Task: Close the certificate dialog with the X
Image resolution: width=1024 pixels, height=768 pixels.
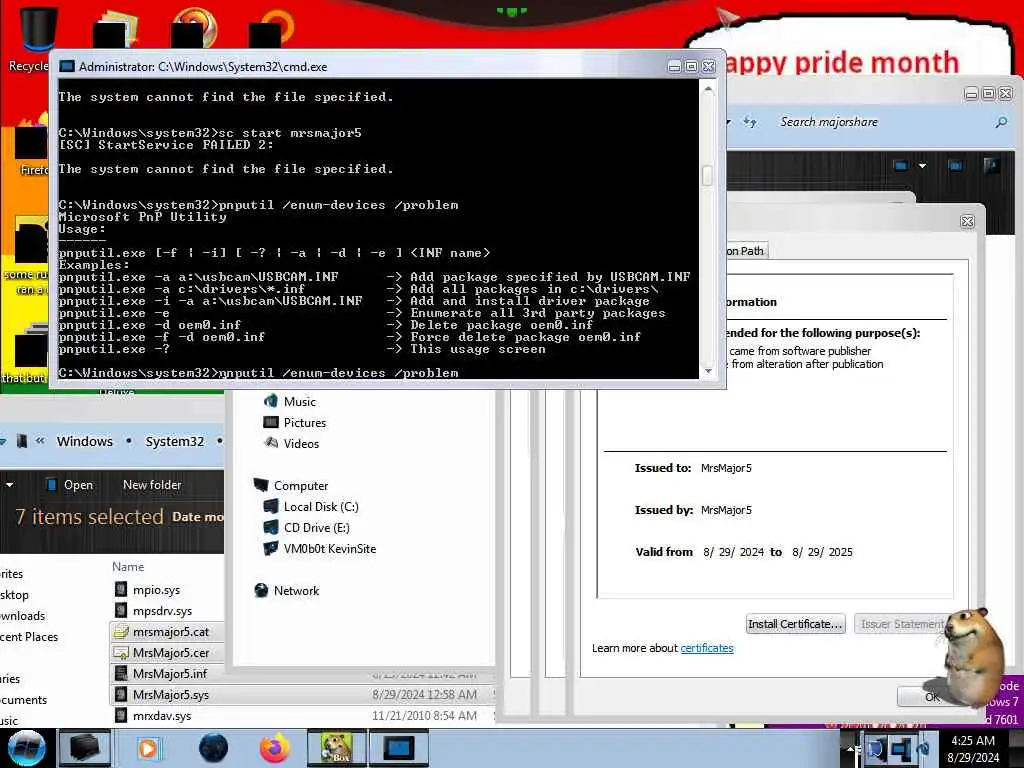Action: click(x=967, y=222)
